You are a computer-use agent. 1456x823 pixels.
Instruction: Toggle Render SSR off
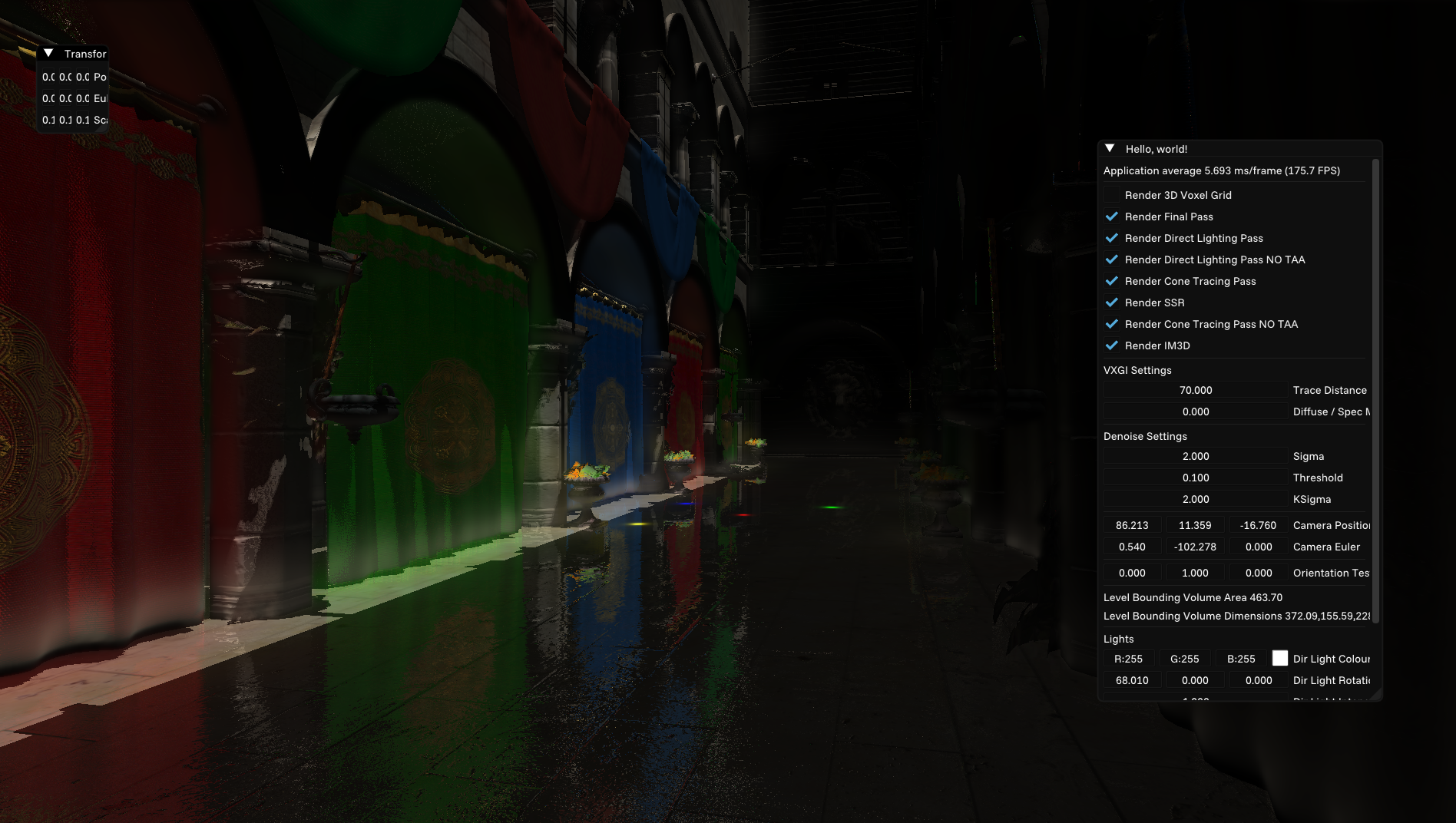click(x=1112, y=302)
